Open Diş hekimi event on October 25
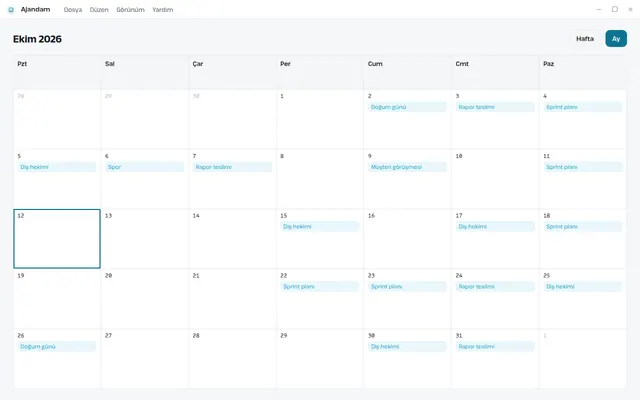This screenshot has width=640, height=400. pos(582,287)
